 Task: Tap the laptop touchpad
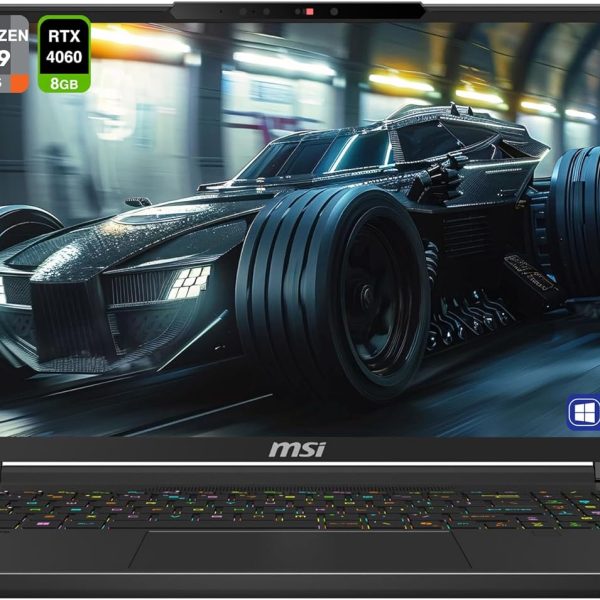point(299,549)
